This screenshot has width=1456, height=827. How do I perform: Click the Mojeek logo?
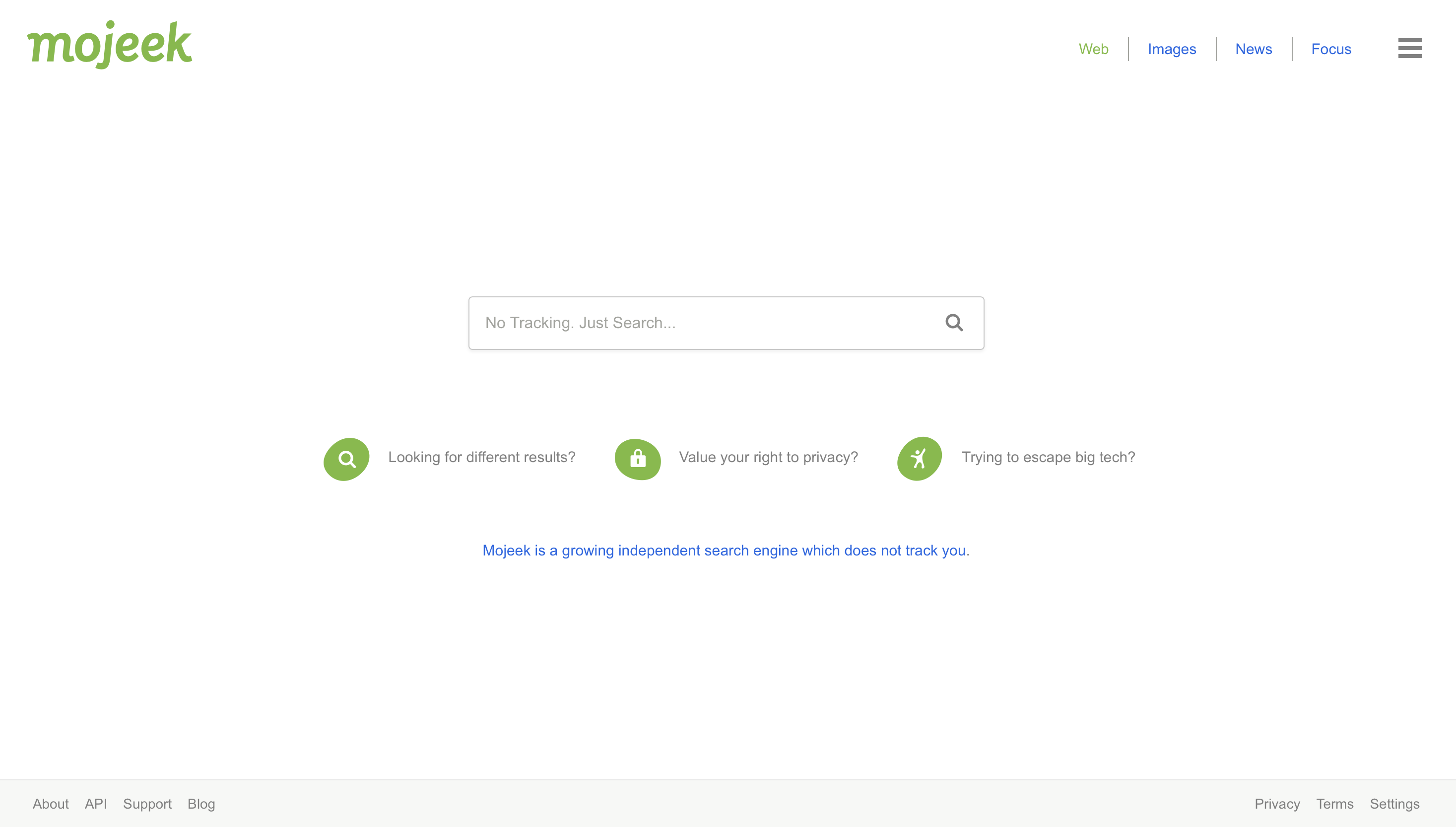(110, 44)
